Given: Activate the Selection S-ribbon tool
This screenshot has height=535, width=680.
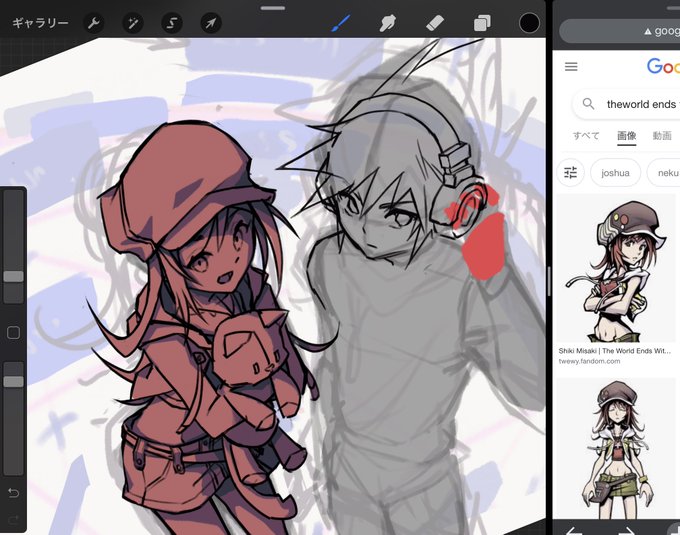Looking at the screenshot, I should pos(172,23).
